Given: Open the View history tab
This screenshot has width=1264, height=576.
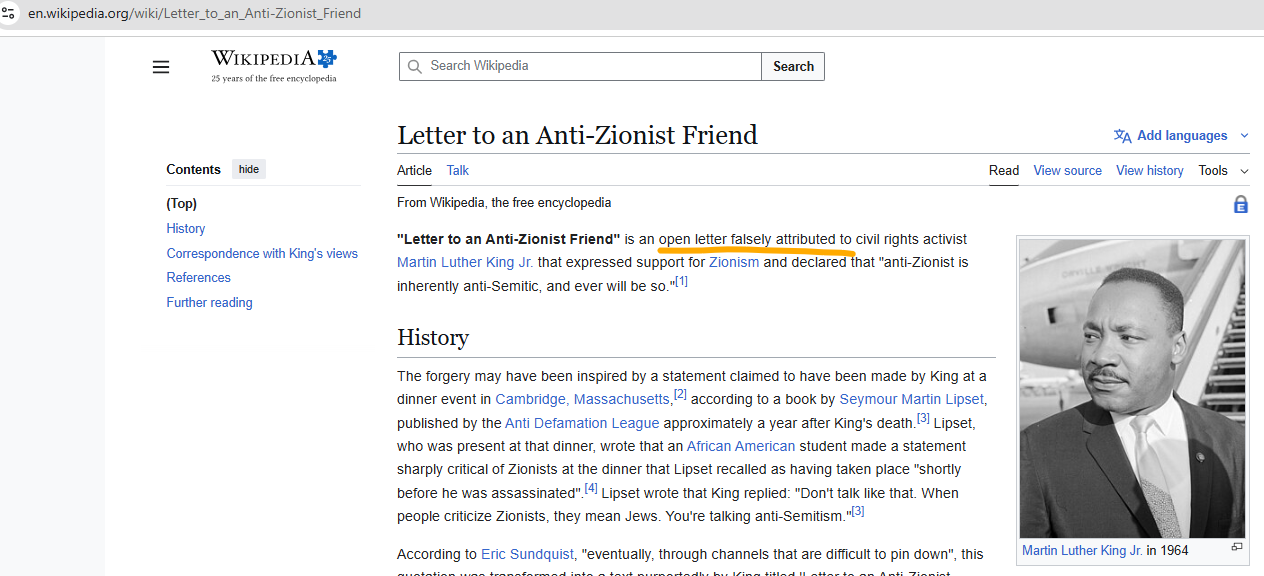Looking at the screenshot, I should (1149, 171).
